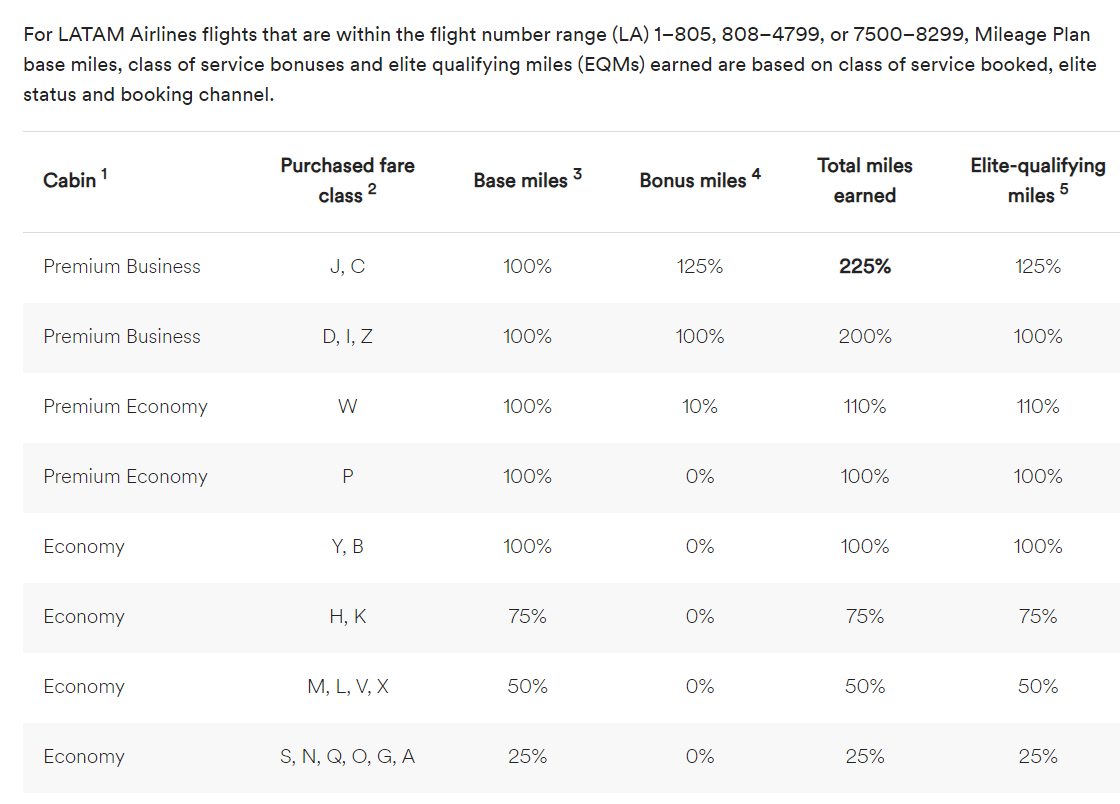Image resolution: width=1120 pixels, height=804 pixels.
Task: Click footnote 1 next to Cabin header
Action: click(x=104, y=174)
